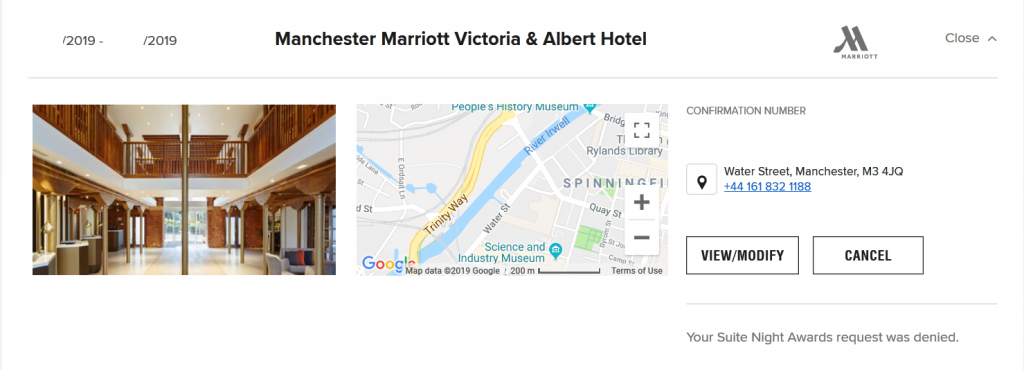Select the People's History Museum map marker
The height and width of the screenshot is (370, 1024).
pos(590,106)
